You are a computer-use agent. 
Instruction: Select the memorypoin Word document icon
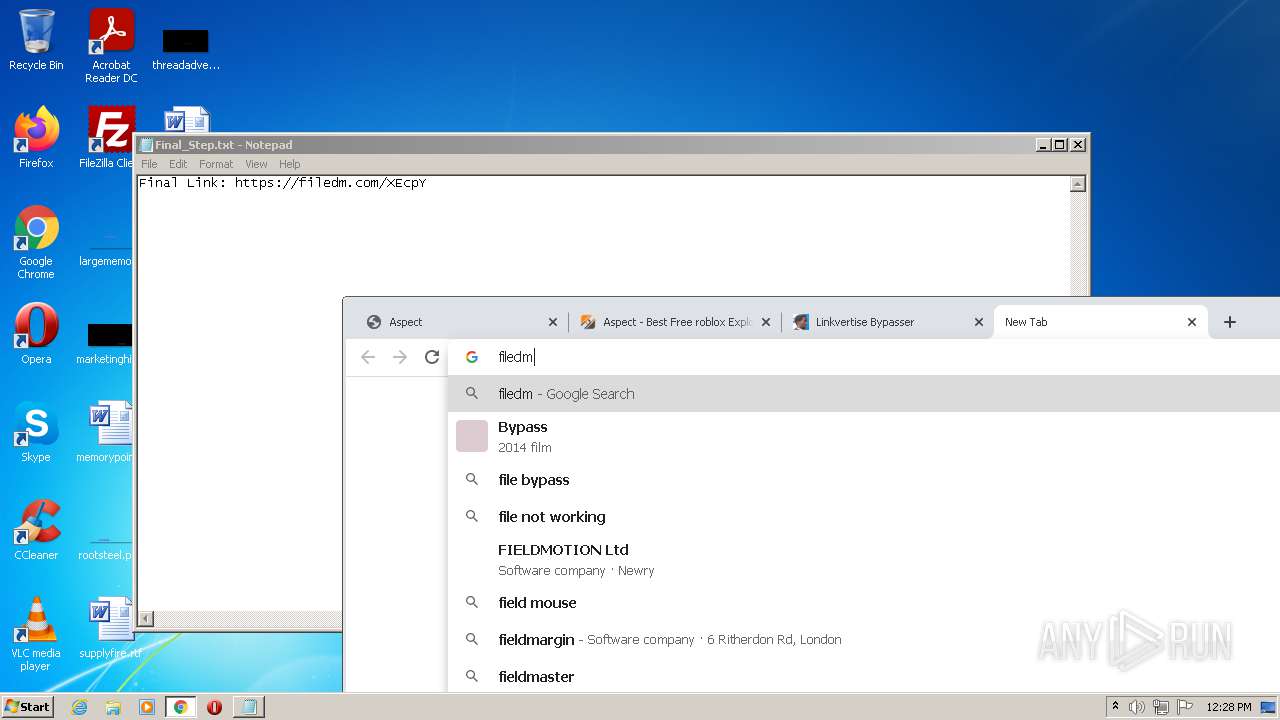pyautogui.click(x=107, y=431)
